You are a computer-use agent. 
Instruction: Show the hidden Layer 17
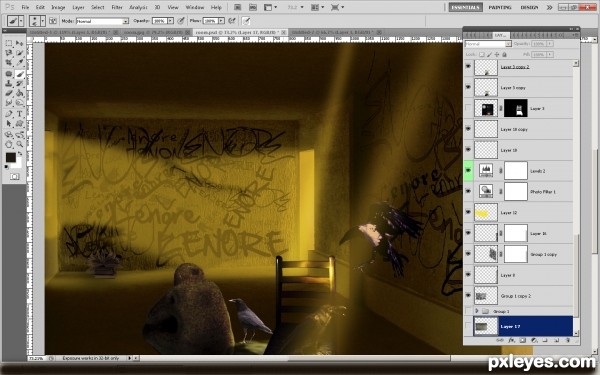coord(468,326)
